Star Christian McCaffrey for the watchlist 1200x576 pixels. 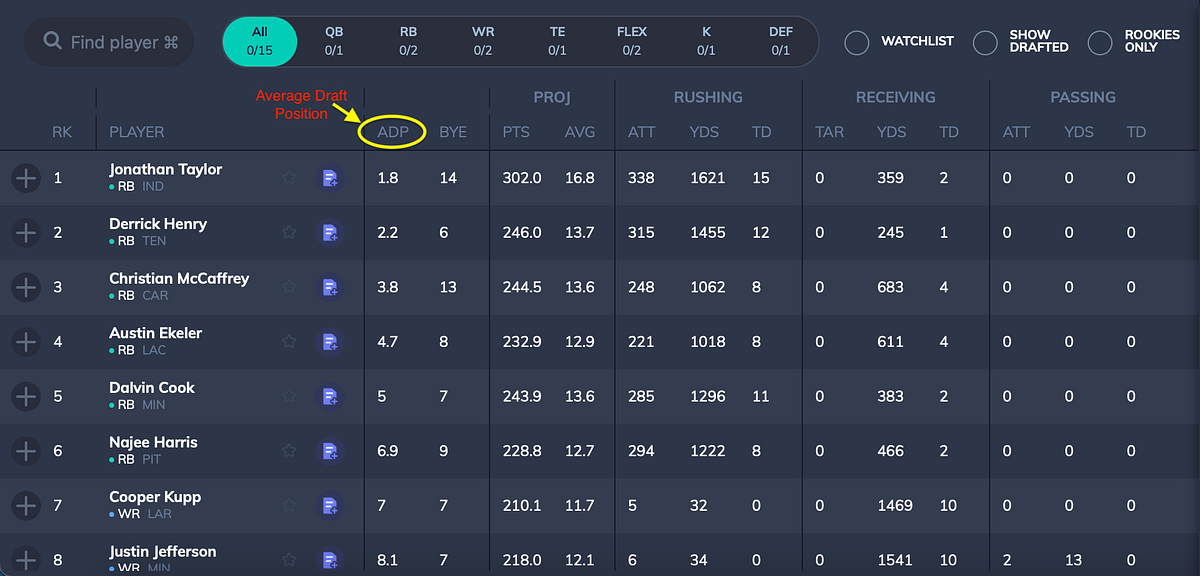tap(289, 287)
